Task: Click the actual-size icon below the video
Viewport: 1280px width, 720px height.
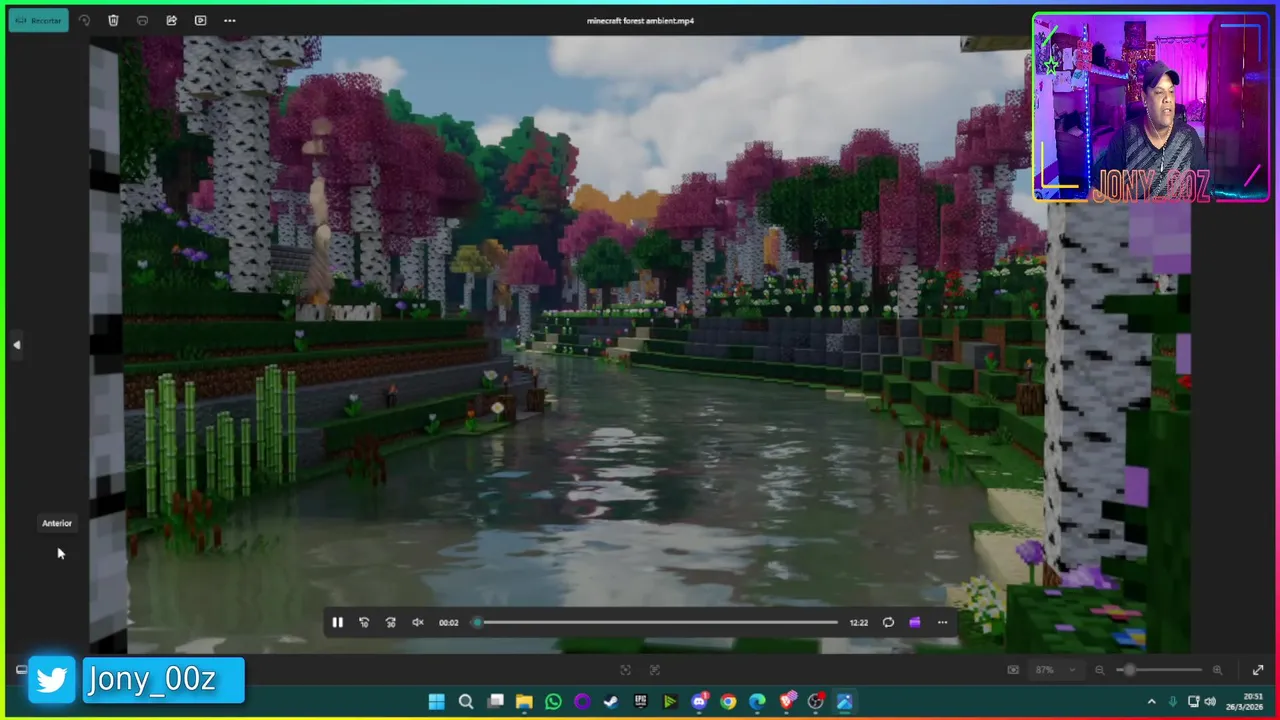Action: (x=655, y=670)
